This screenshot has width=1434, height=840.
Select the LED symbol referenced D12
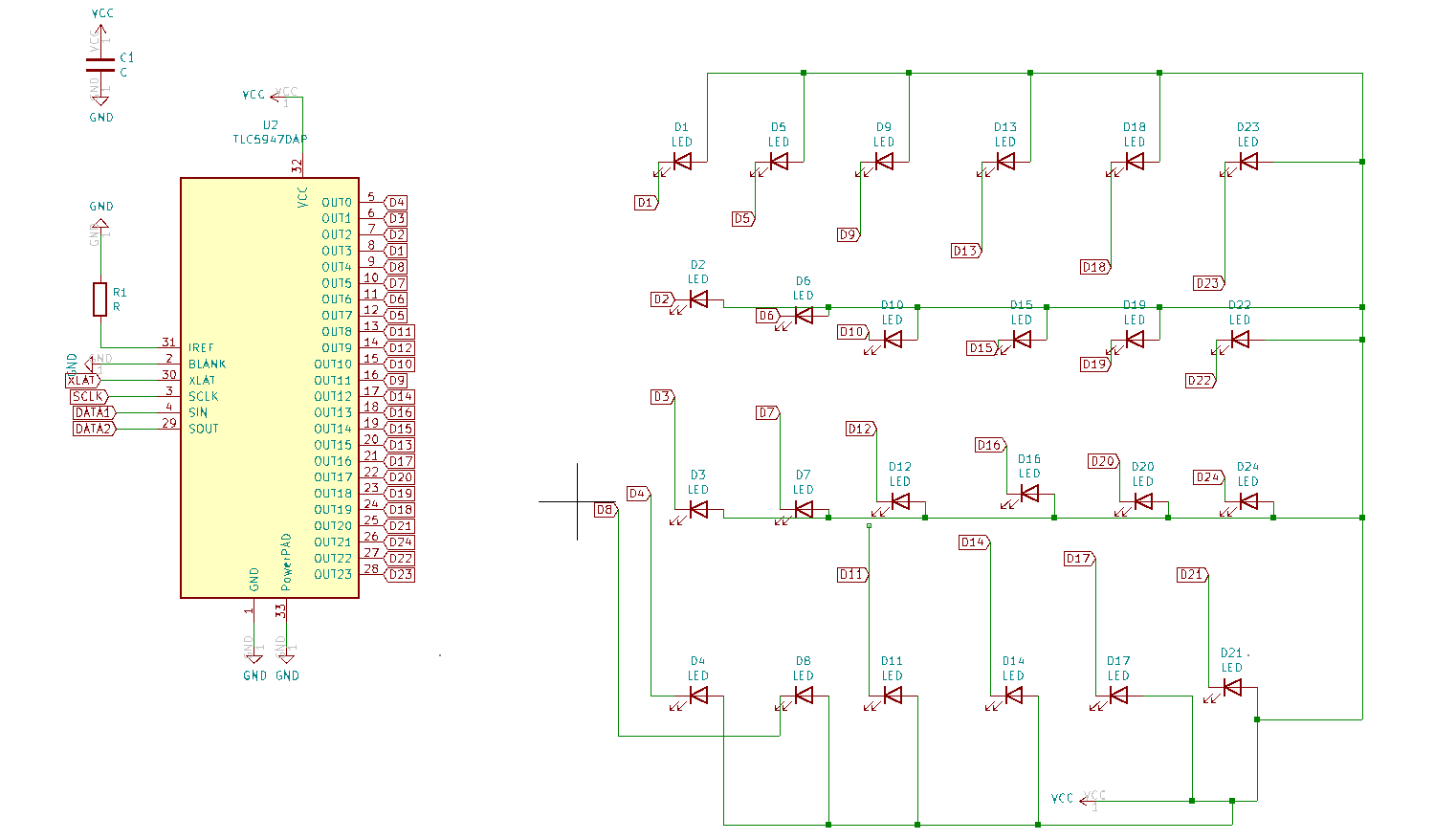[x=899, y=502]
